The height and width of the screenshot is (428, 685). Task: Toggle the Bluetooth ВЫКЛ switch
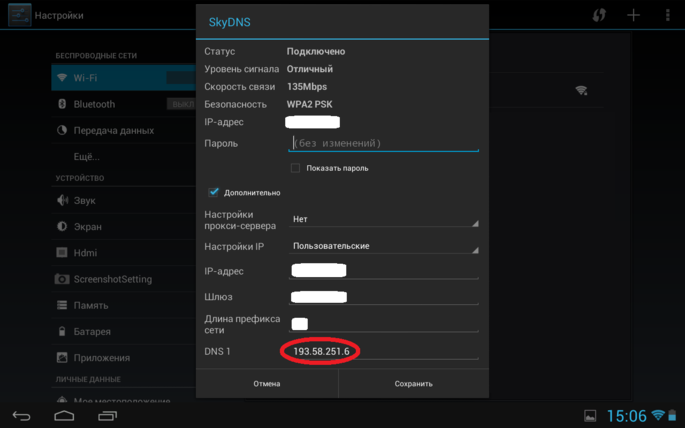tap(181, 104)
